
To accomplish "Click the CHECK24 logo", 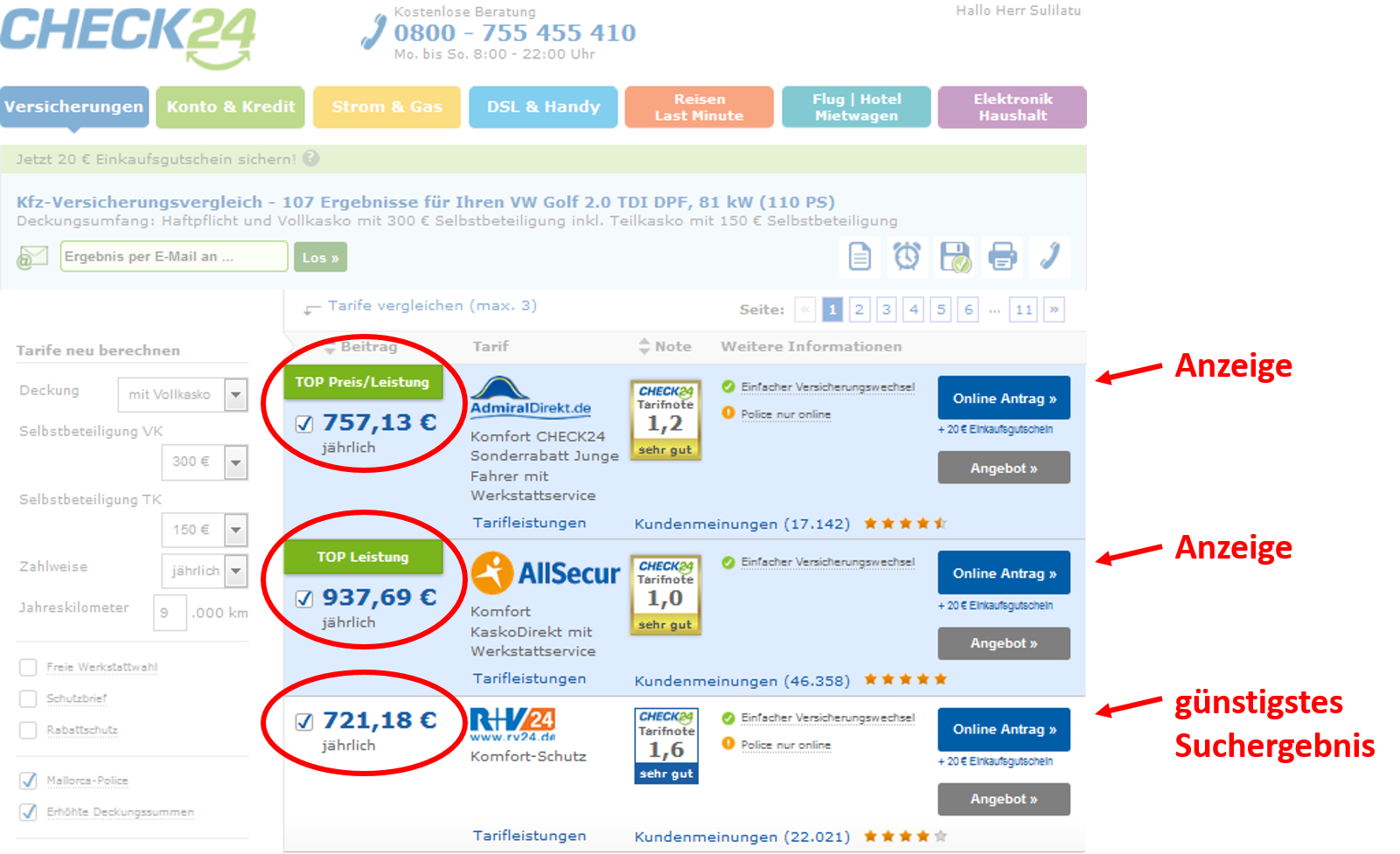I will (128, 38).
